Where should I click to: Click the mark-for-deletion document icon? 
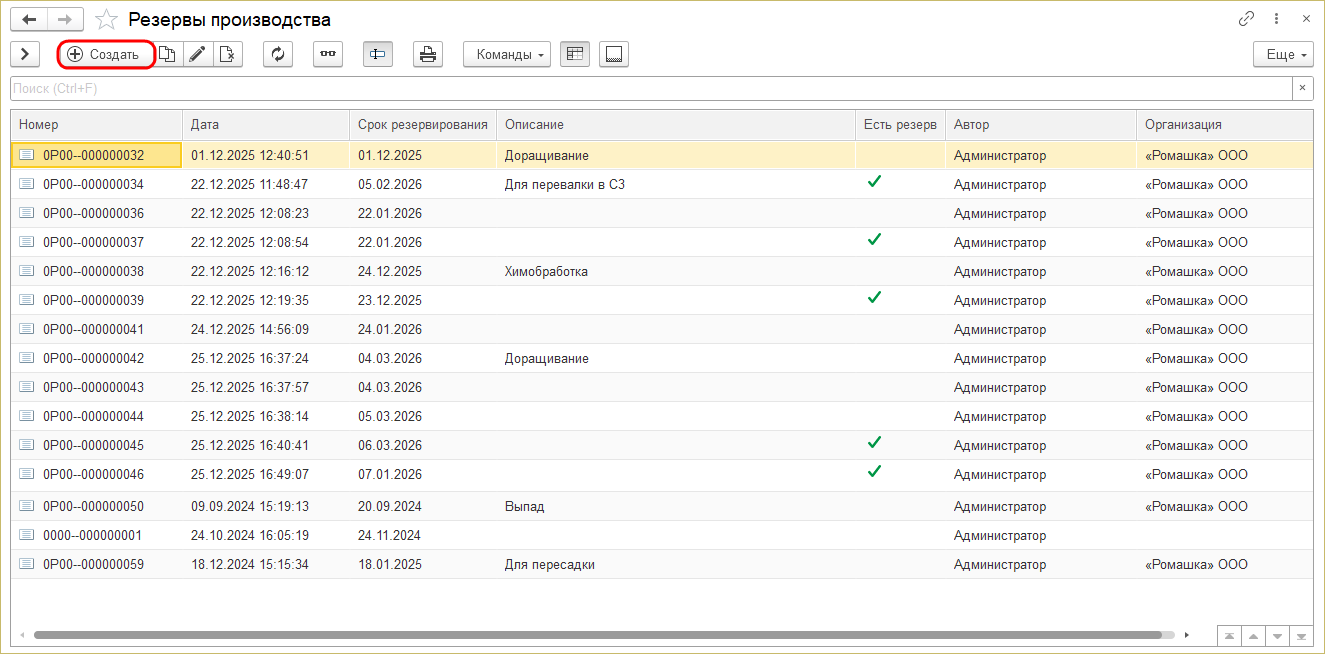pos(227,54)
